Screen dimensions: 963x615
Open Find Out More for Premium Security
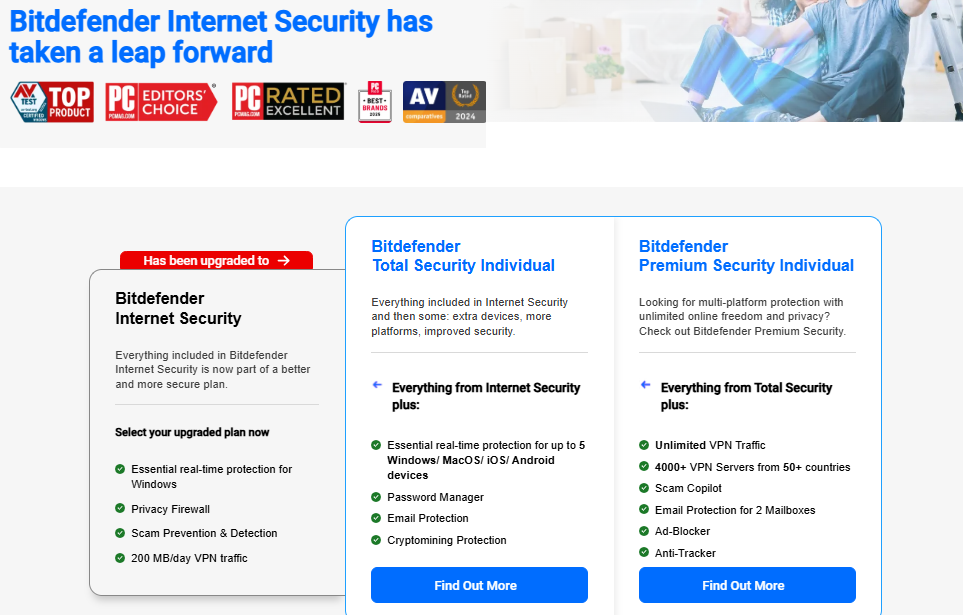click(x=747, y=585)
